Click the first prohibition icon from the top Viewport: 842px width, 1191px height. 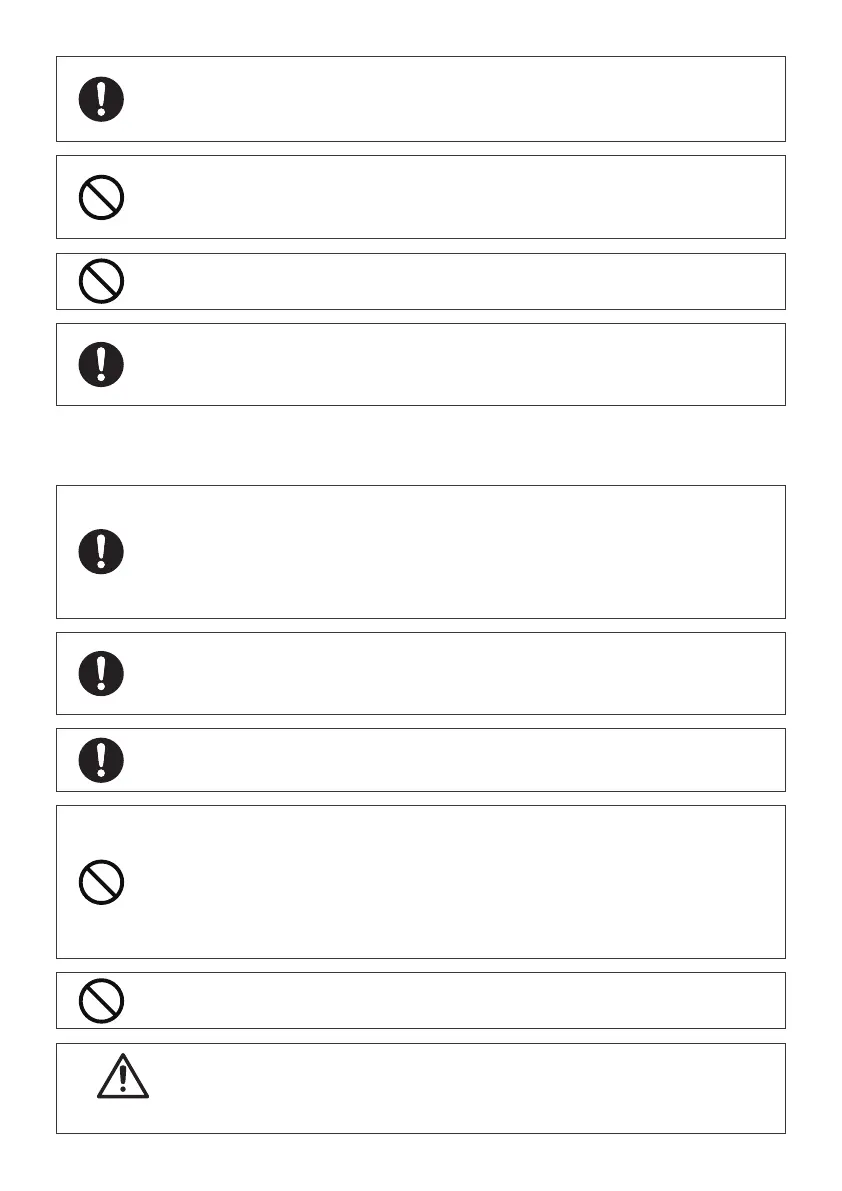101,197
